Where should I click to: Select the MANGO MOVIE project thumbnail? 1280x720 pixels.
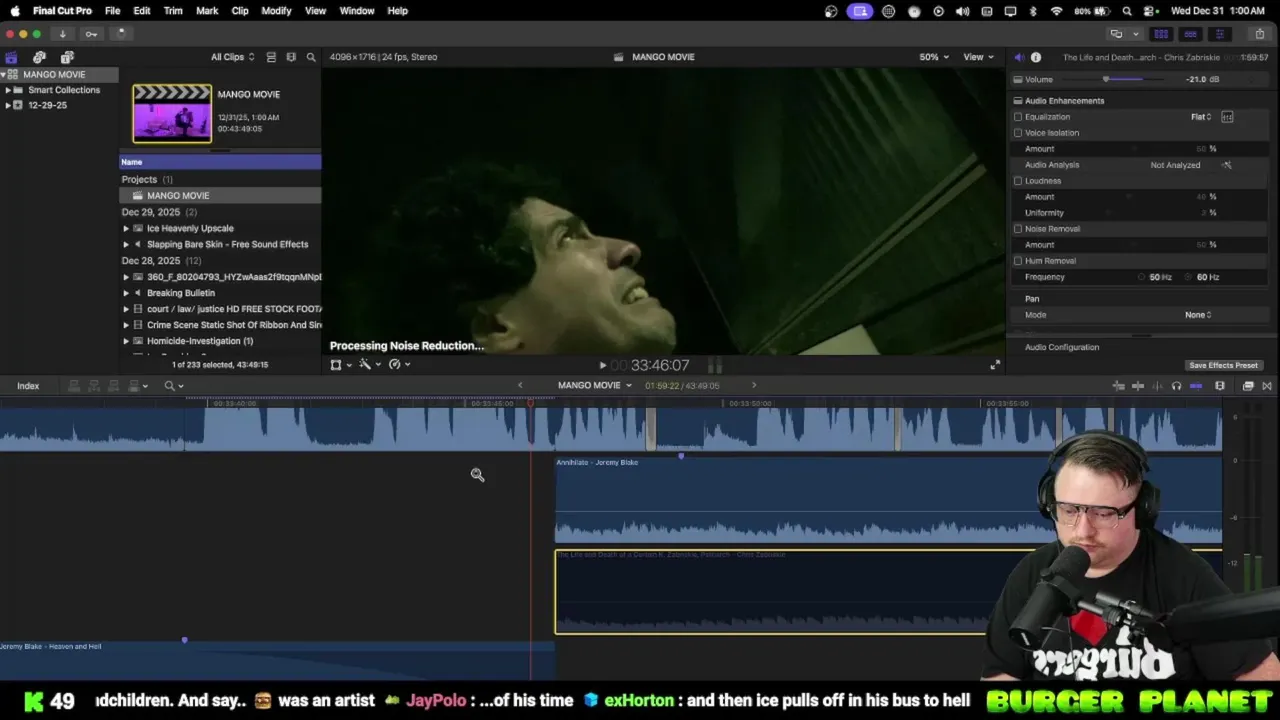(172, 113)
